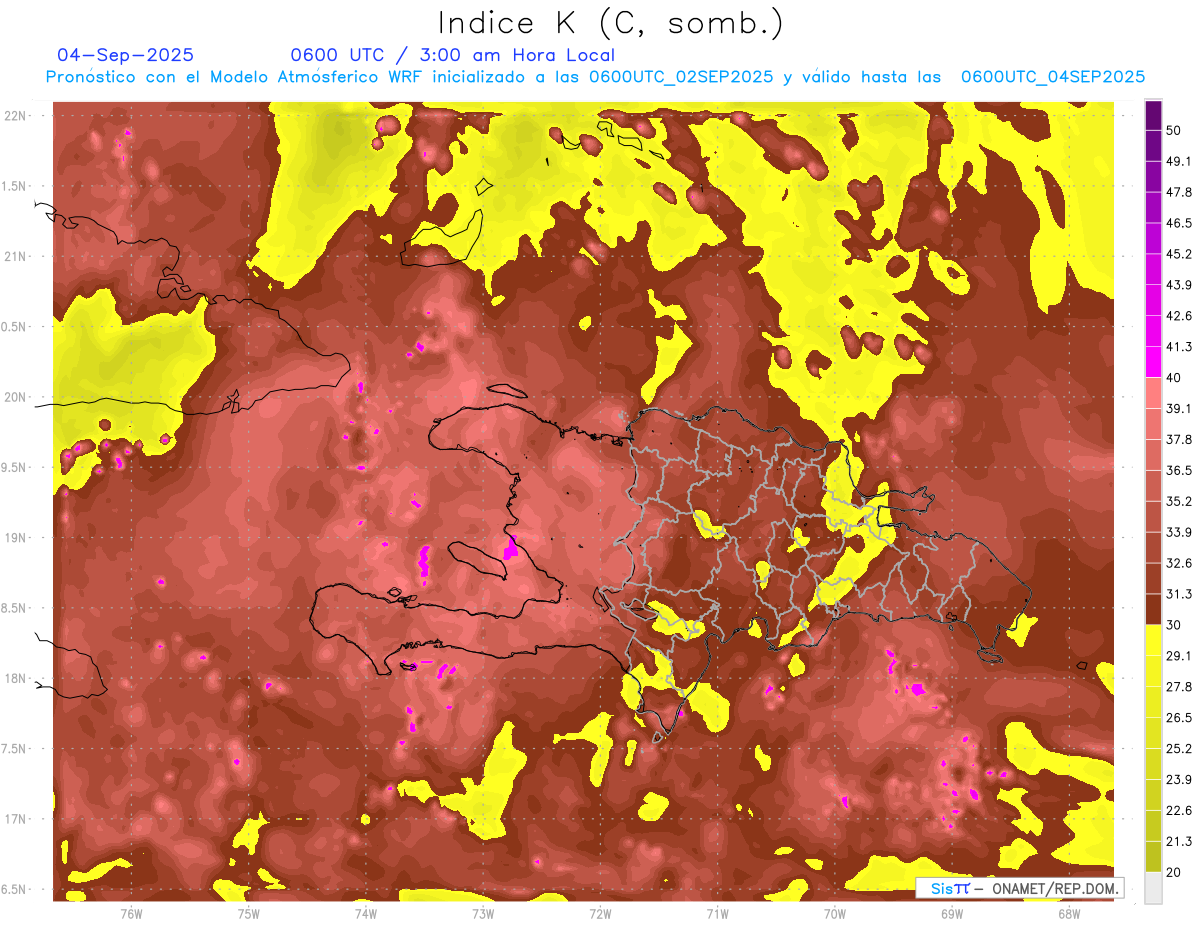Click the "69W" longitude label
This screenshot has width=1200, height=927.
[x=951, y=913]
